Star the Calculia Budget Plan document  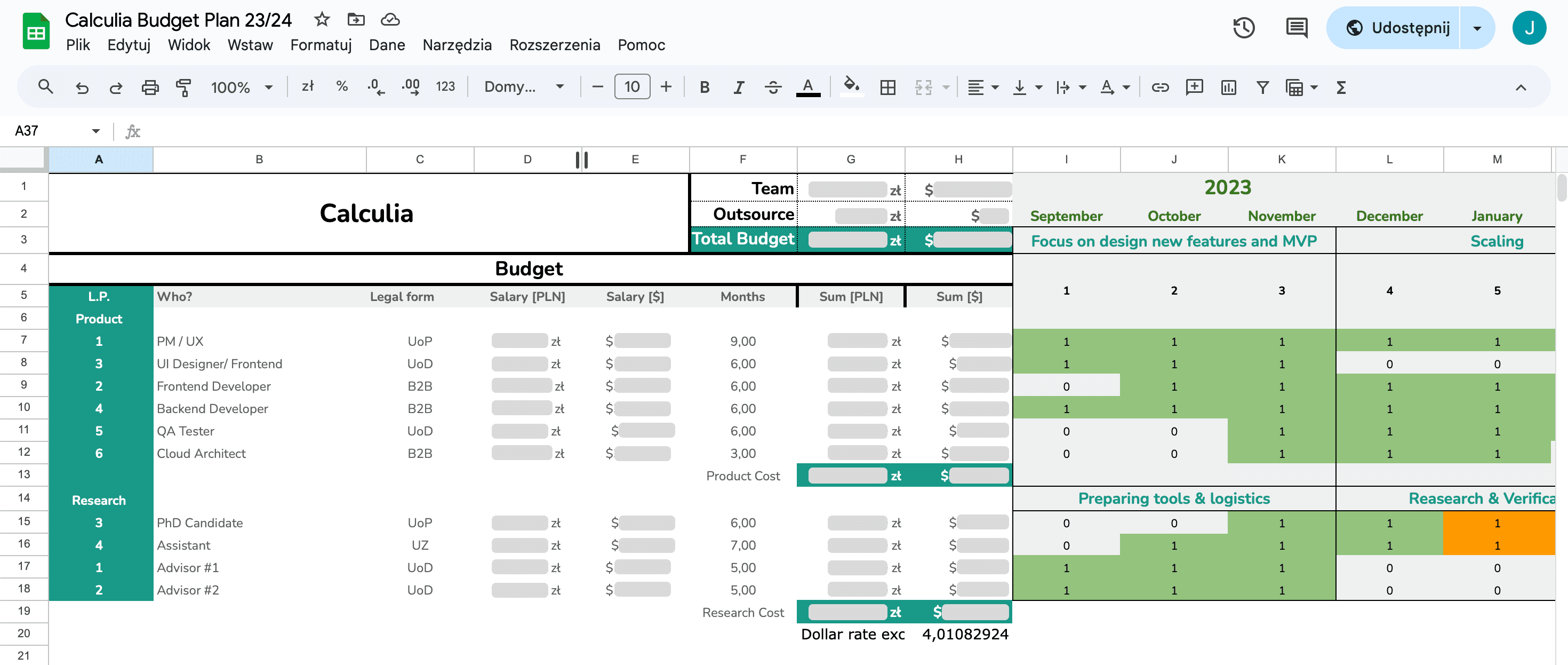tap(322, 20)
